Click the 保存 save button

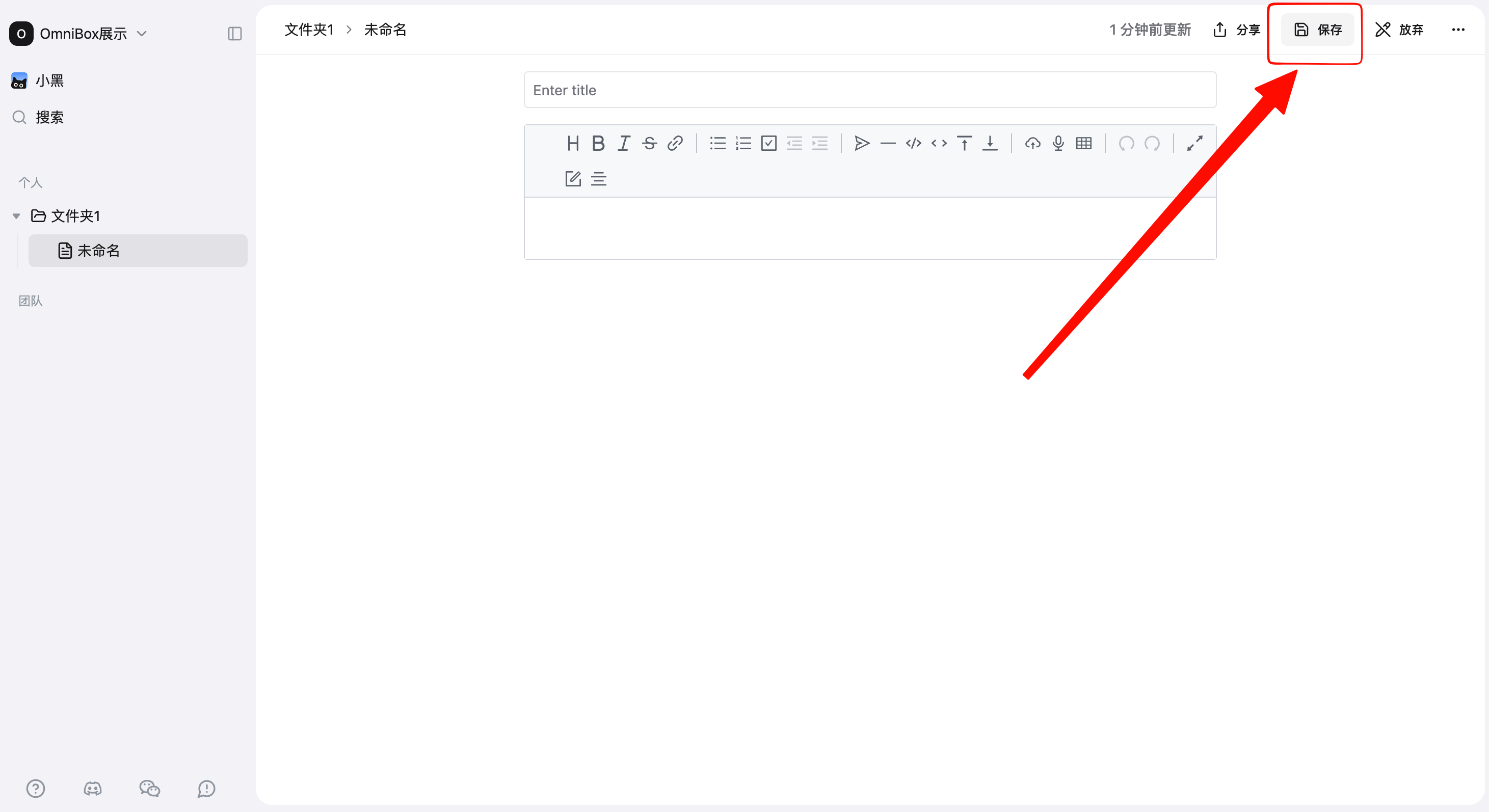[1317, 30]
